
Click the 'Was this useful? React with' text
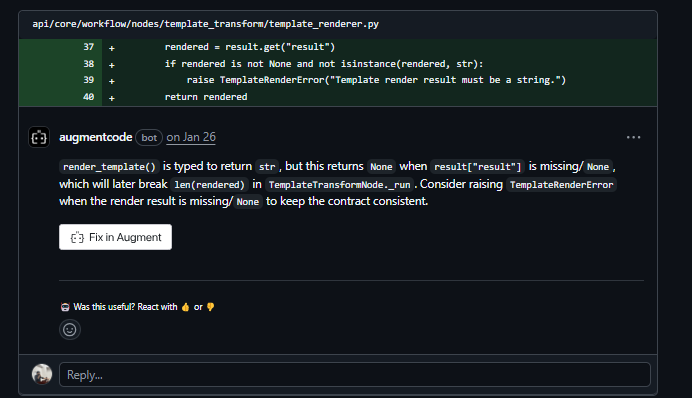coord(125,307)
